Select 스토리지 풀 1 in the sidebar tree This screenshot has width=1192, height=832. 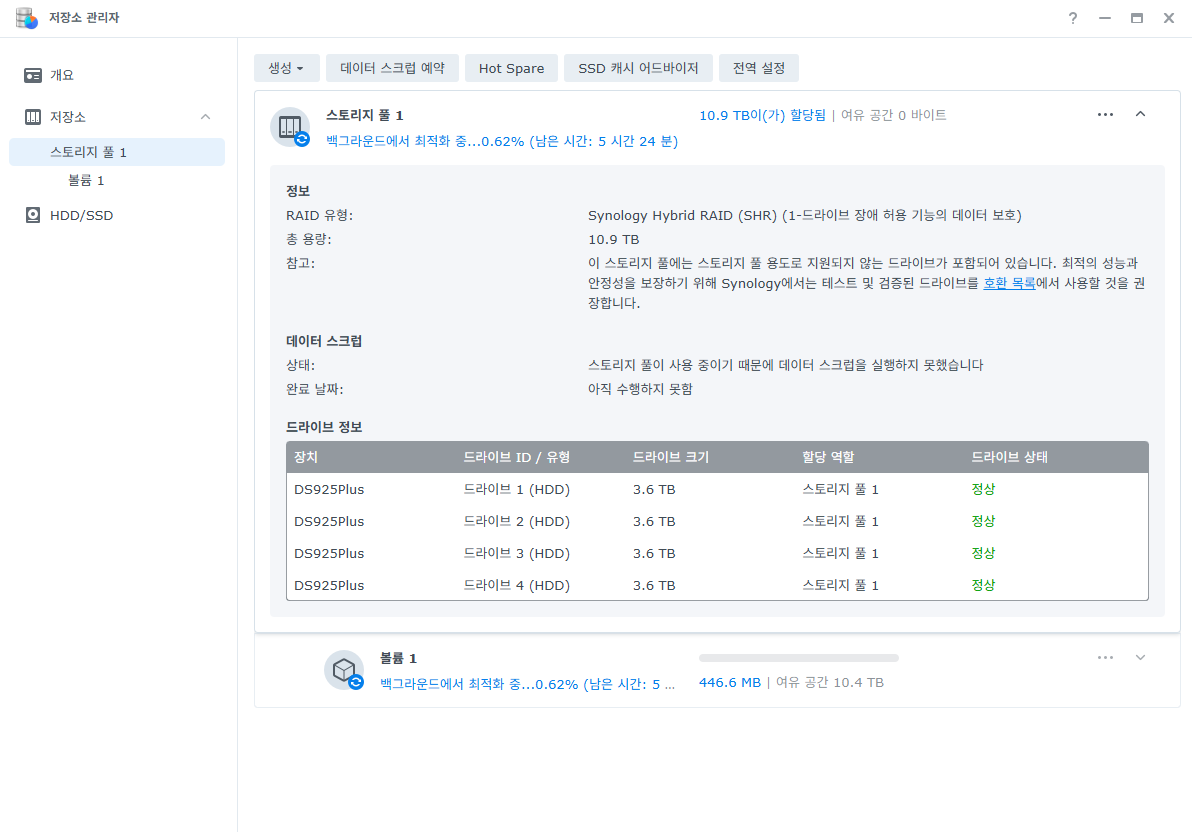pyautogui.click(x=117, y=152)
